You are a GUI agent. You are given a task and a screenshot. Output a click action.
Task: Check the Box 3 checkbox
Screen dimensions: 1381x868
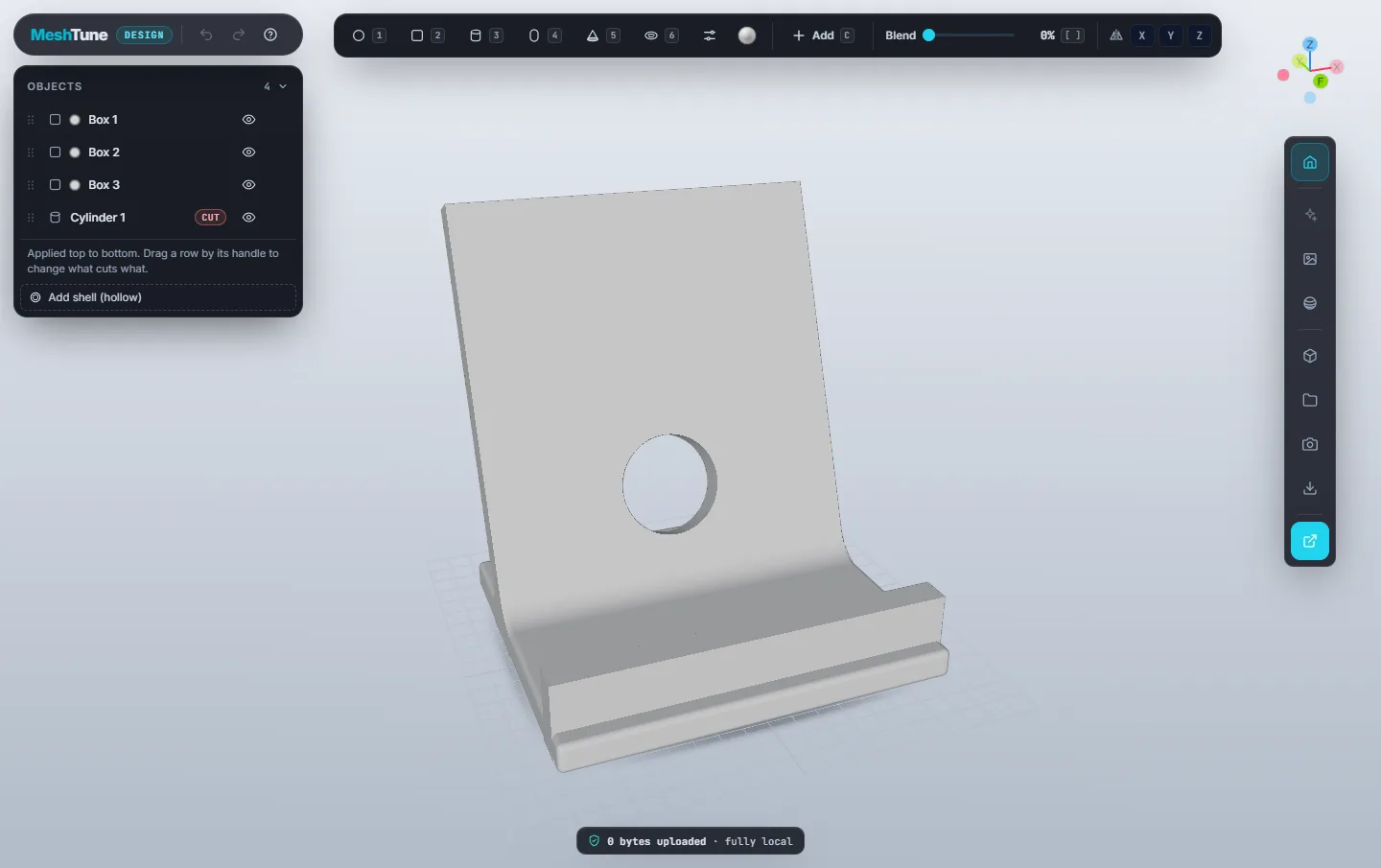click(x=55, y=185)
